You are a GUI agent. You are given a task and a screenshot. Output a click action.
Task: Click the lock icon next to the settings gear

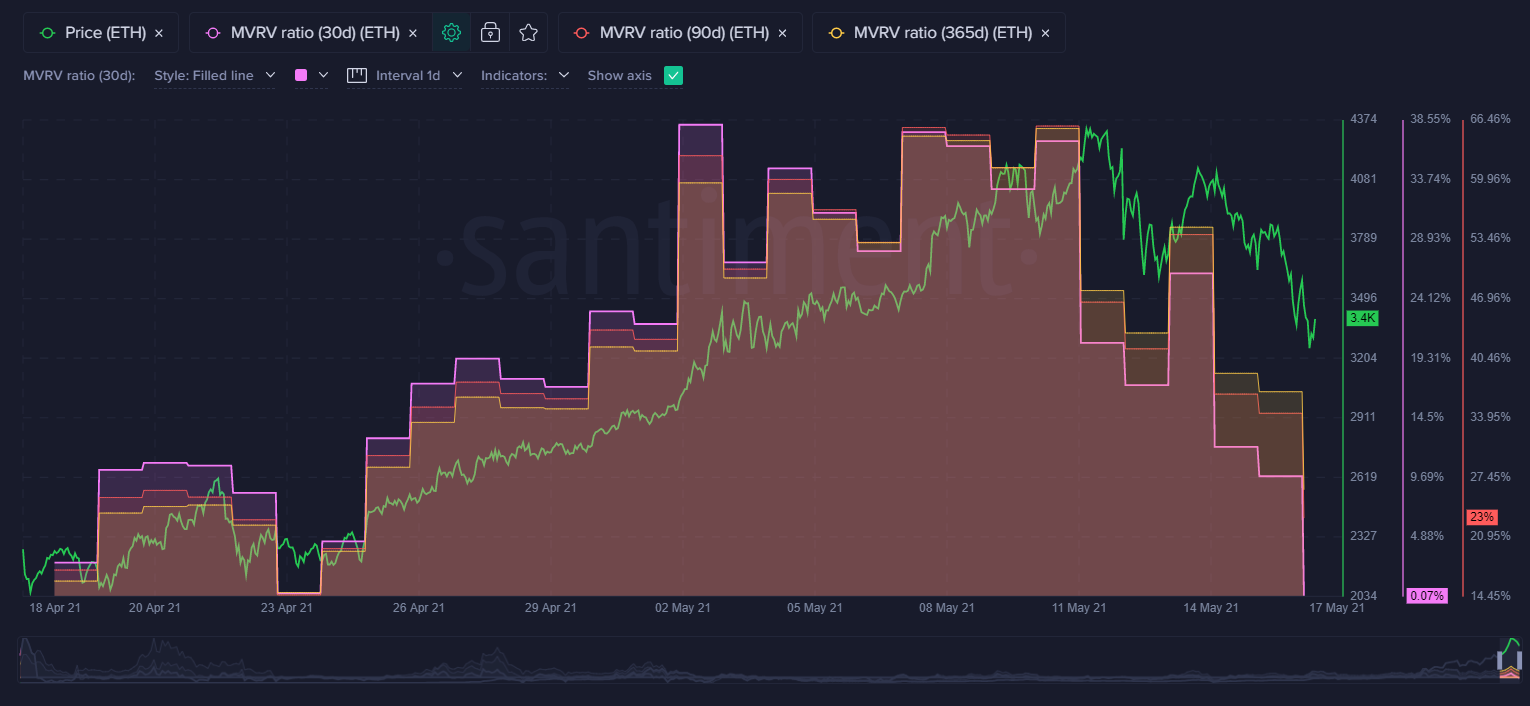coord(490,32)
